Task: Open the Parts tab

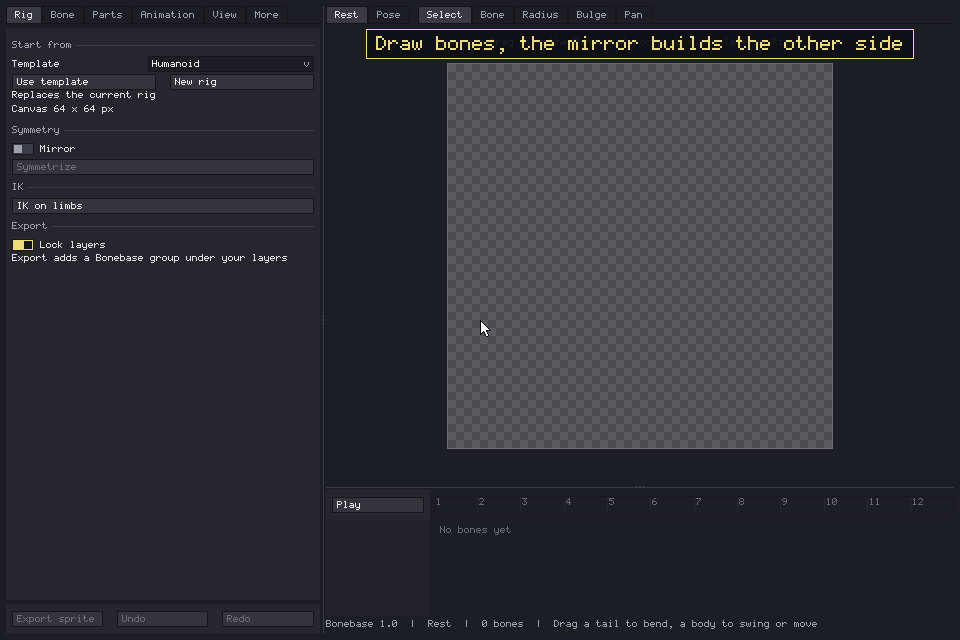Action: tap(107, 15)
